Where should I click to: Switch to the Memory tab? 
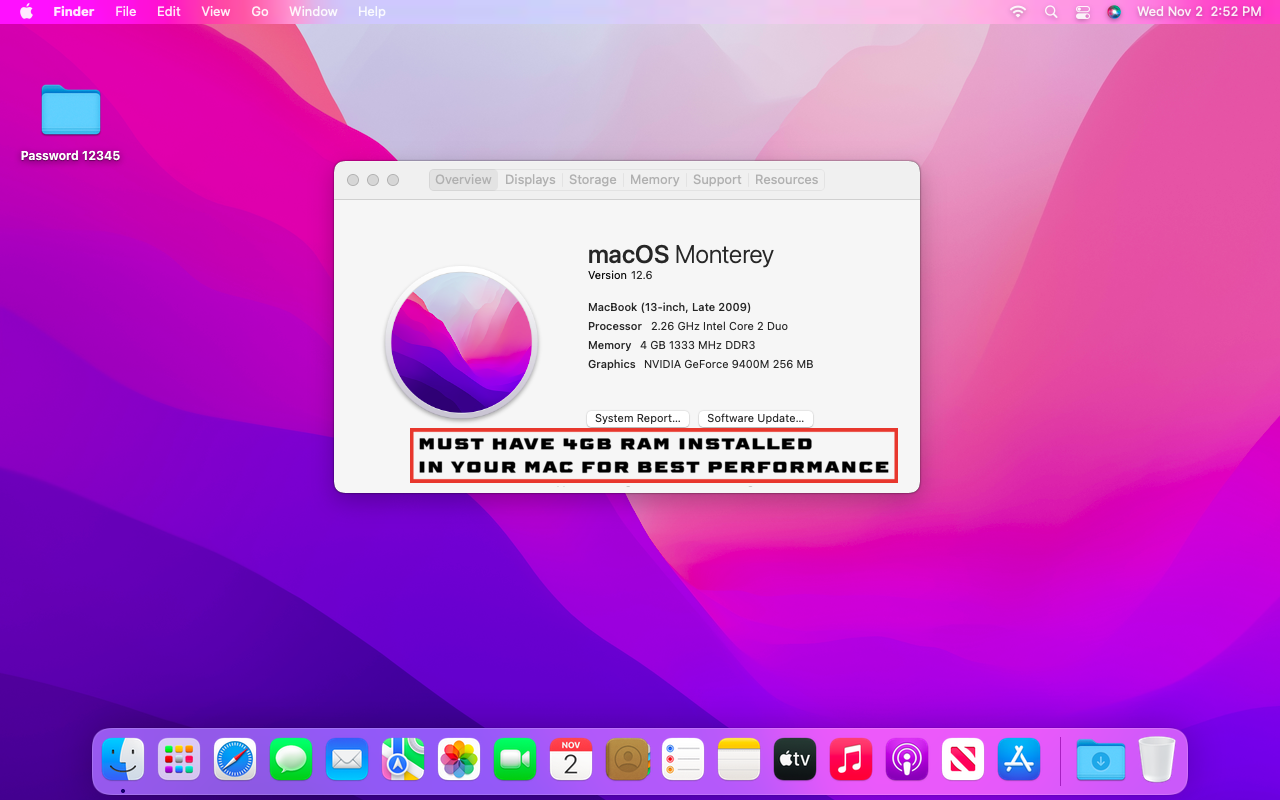(655, 180)
